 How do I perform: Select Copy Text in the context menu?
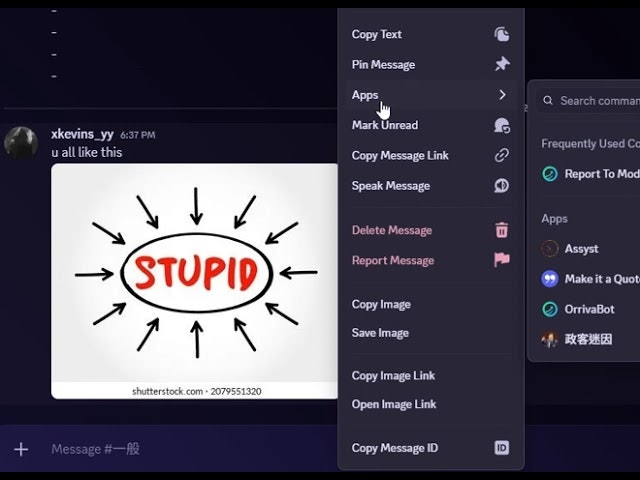click(431, 34)
